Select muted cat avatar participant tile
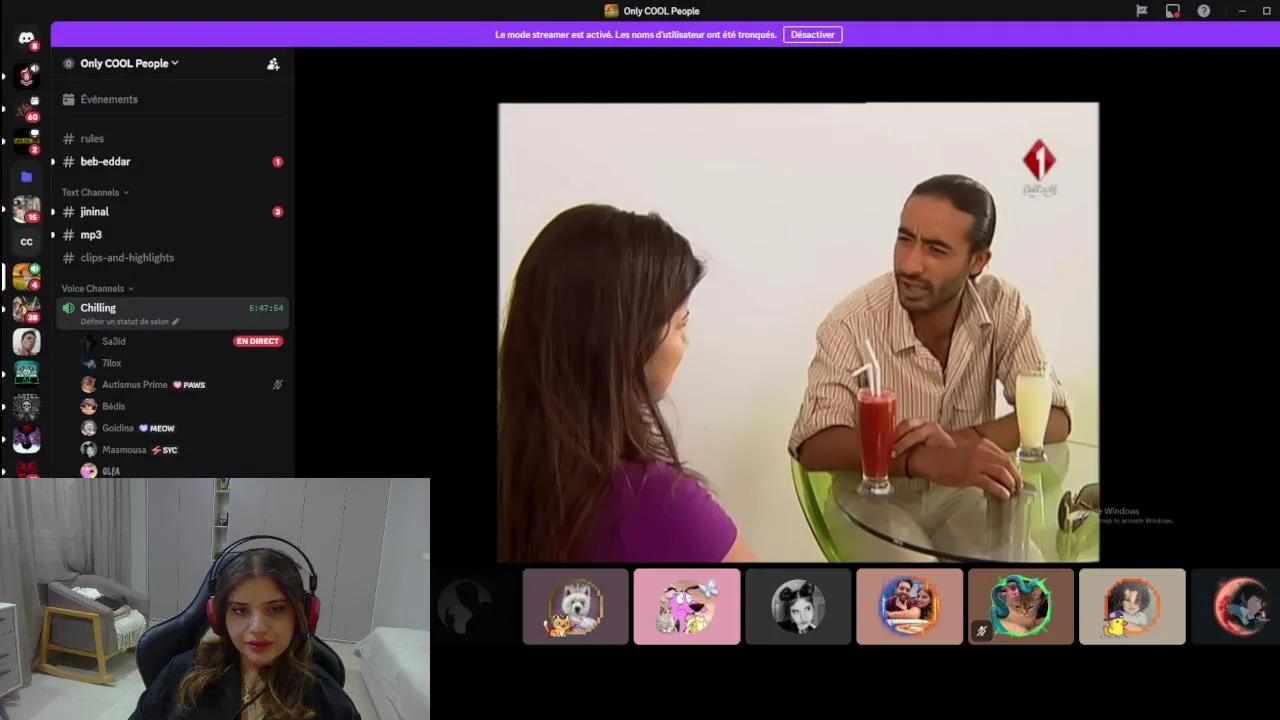 [x=1020, y=606]
